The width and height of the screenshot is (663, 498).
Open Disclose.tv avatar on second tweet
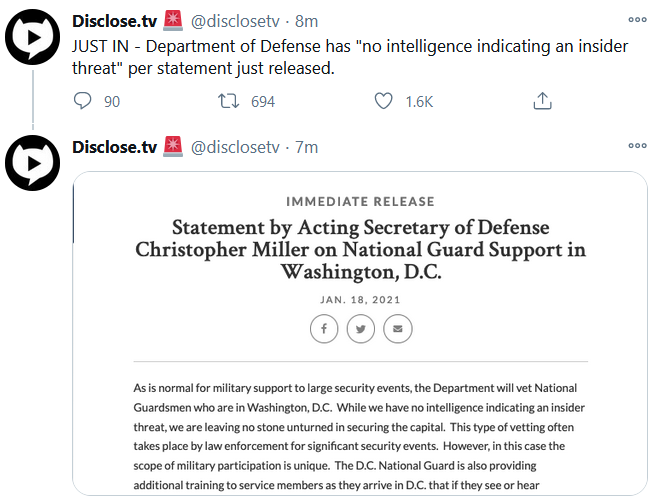pos(33,163)
